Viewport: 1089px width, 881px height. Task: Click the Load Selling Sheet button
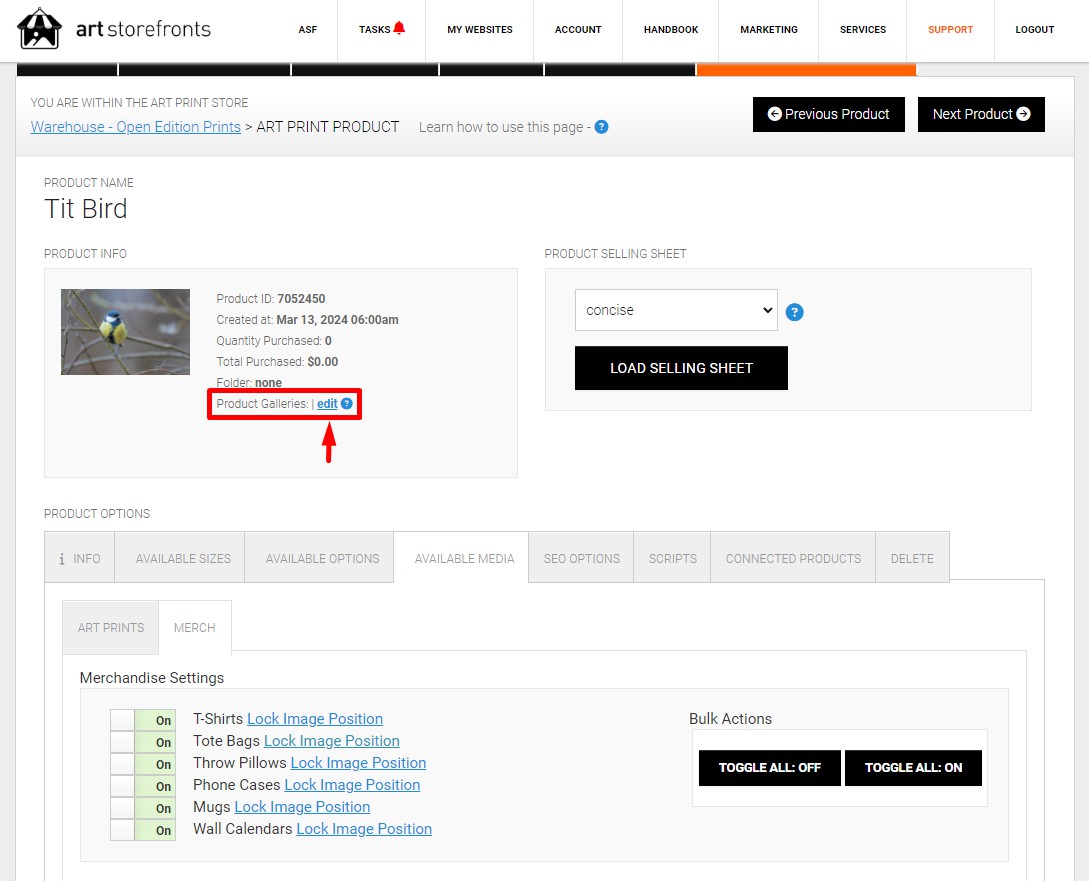click(681, 368)
